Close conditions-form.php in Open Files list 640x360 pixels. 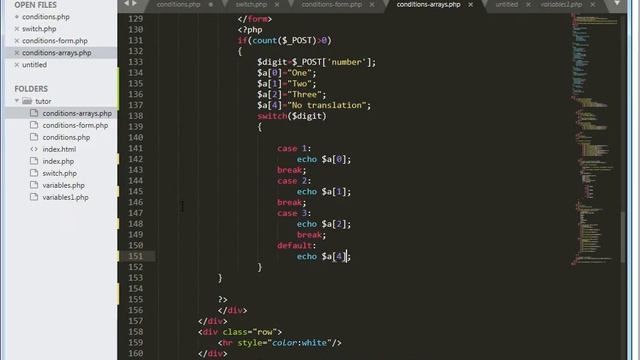point(17,41)
